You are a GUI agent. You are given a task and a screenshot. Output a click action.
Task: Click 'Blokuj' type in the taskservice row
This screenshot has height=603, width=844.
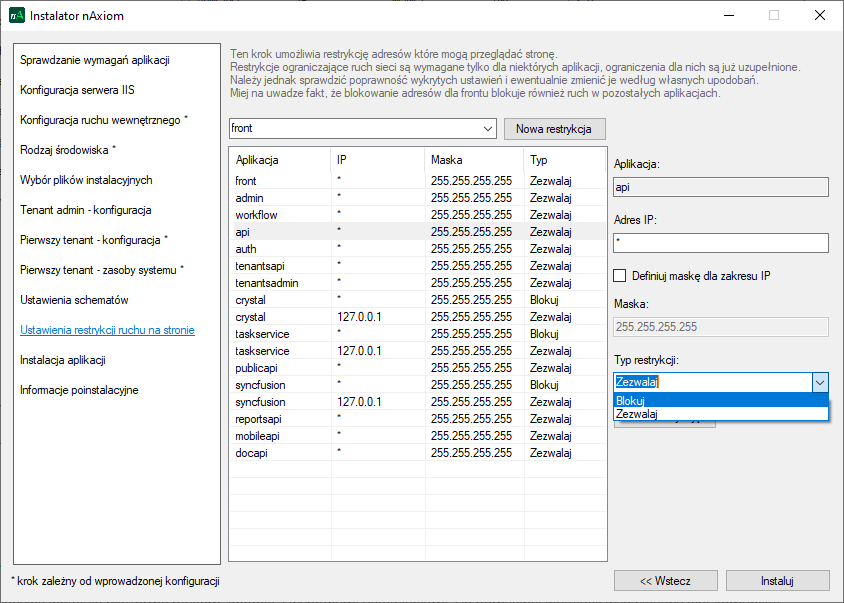(x=544, y=334)
